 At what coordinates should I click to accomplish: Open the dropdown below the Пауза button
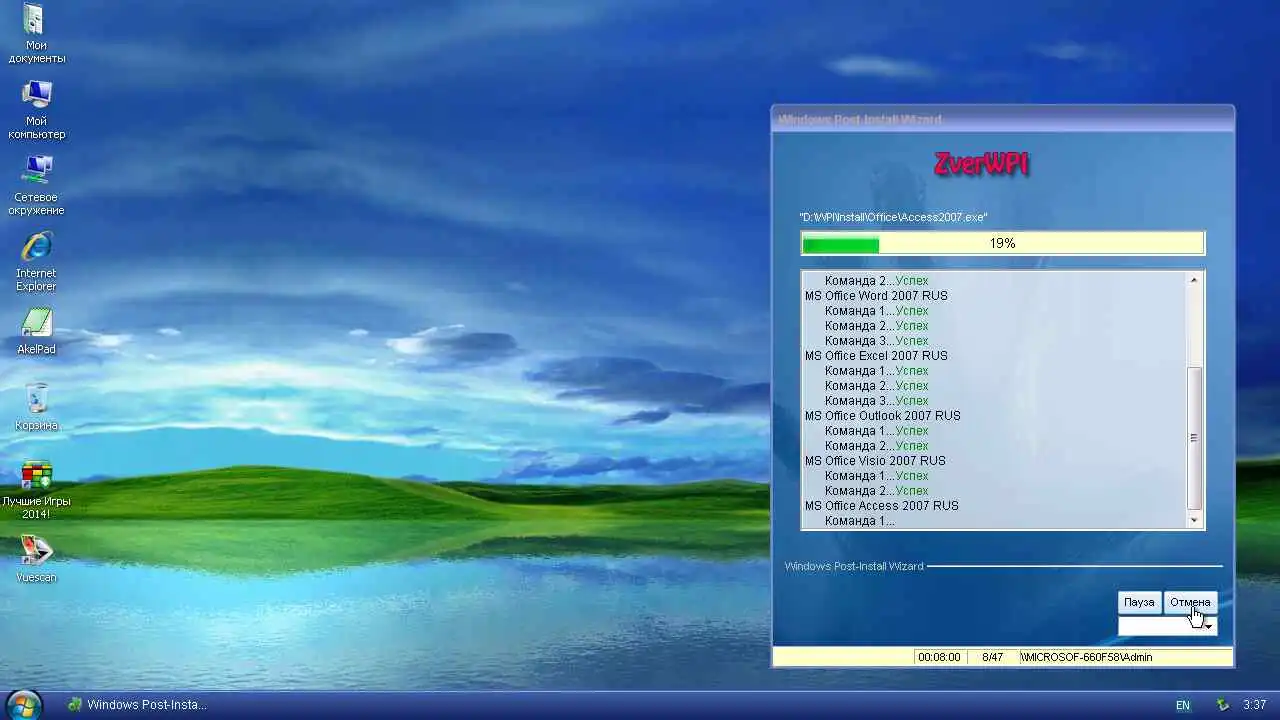coord(1167,626)
